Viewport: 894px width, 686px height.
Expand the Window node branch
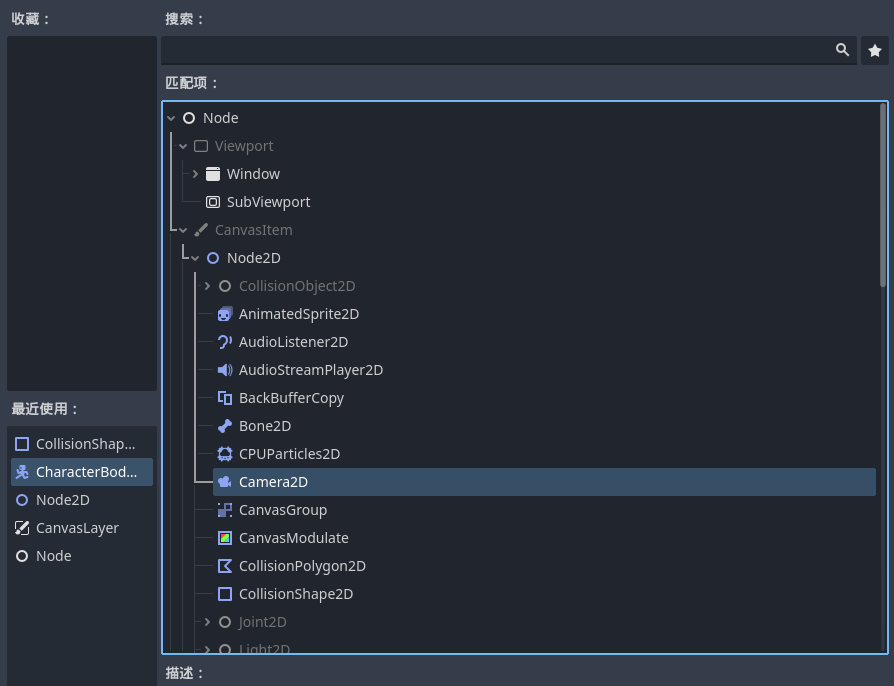pyautogui.click(x=195, y=174)
